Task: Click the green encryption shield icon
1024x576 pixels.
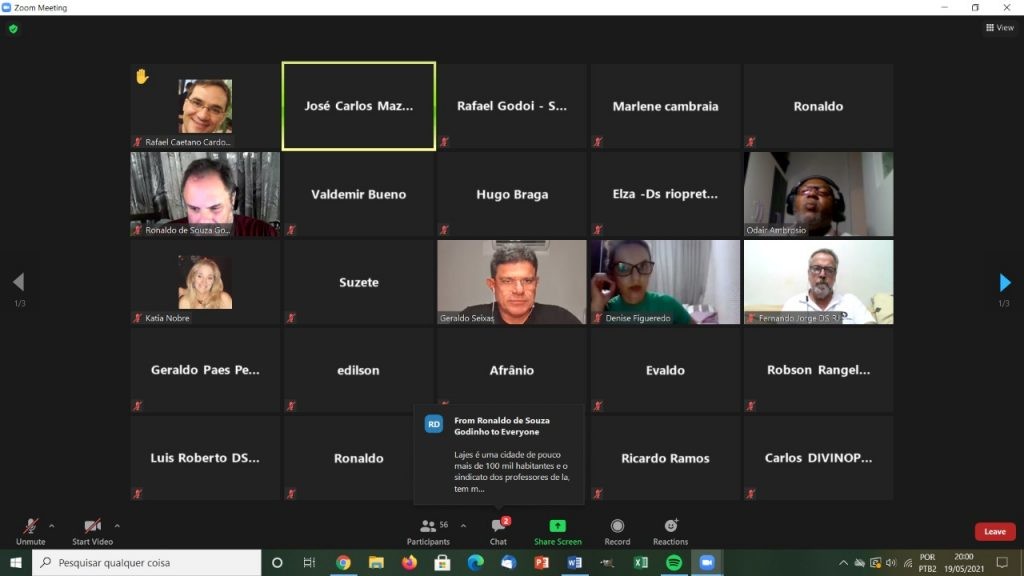Action: click(x=13, y=29)
